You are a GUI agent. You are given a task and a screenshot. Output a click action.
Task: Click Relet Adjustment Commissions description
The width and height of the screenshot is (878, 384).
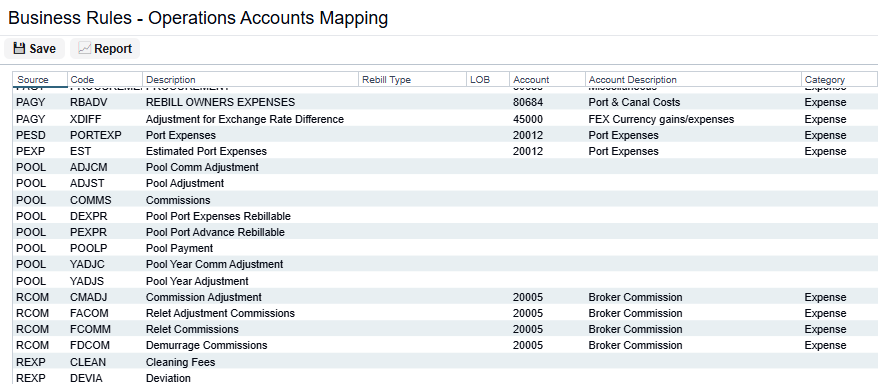click(220, 313)
